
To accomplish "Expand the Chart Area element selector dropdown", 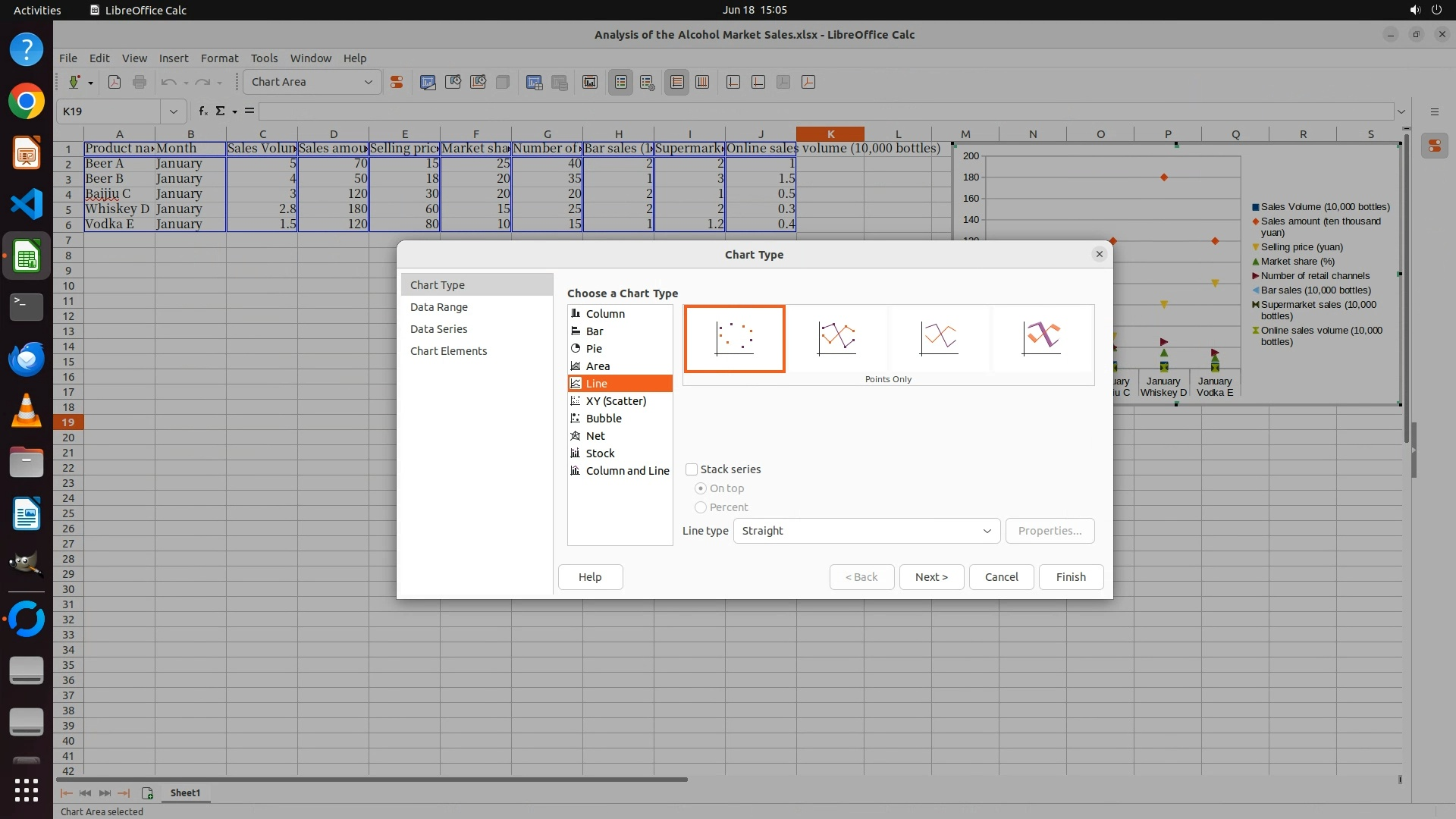I will [368, 83].
